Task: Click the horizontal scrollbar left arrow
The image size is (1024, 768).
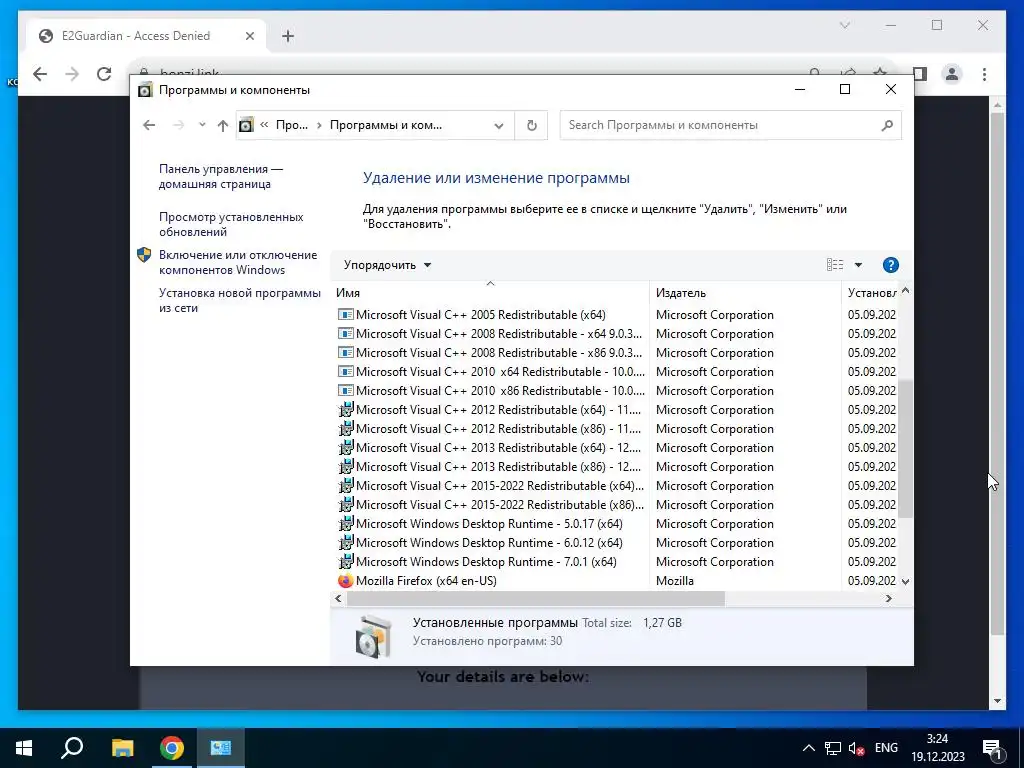Action: 338,598
